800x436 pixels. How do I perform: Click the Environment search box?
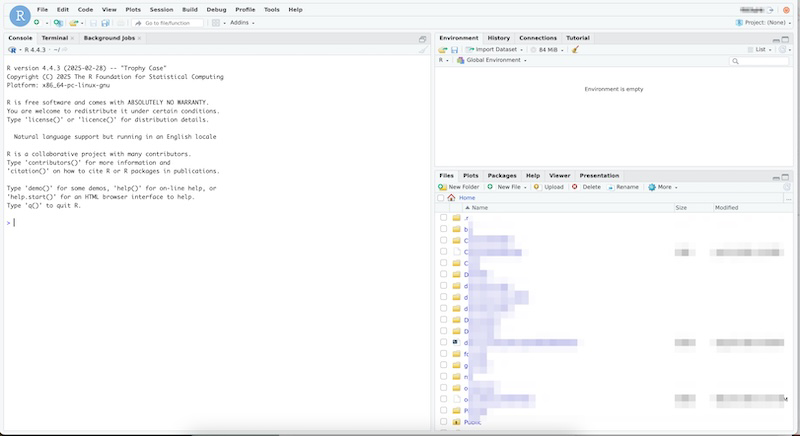coord(759,61)
